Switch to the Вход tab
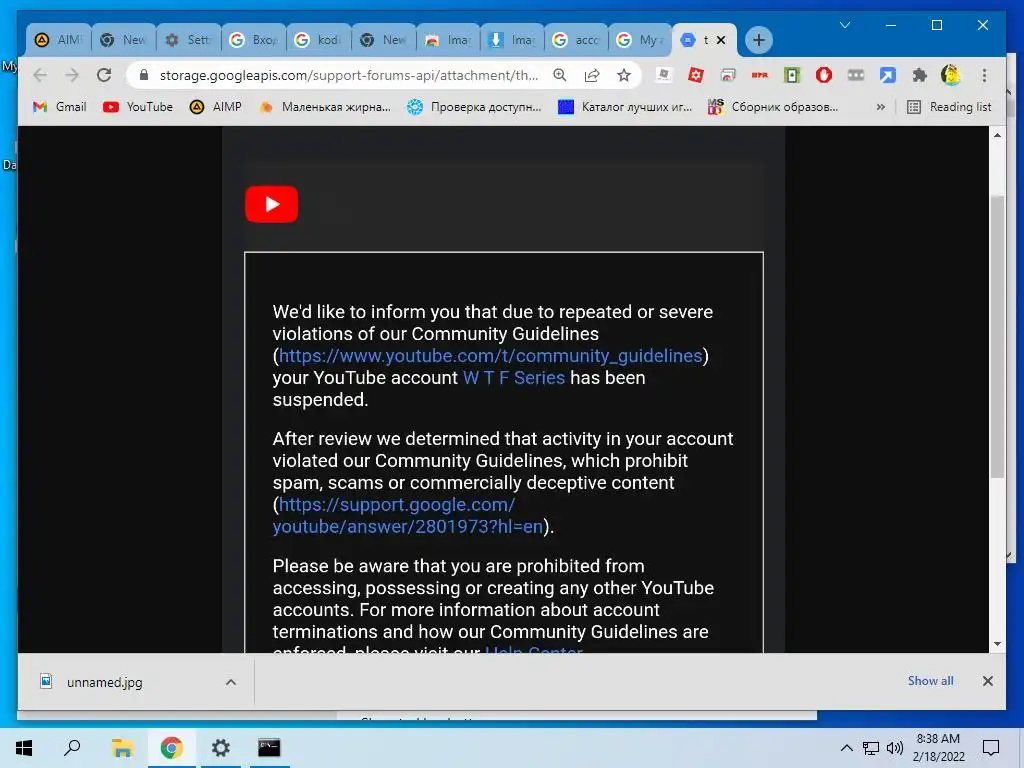The width and height of the screenshot is (1024, 768). pyautogui.click(x=254, y=40)
